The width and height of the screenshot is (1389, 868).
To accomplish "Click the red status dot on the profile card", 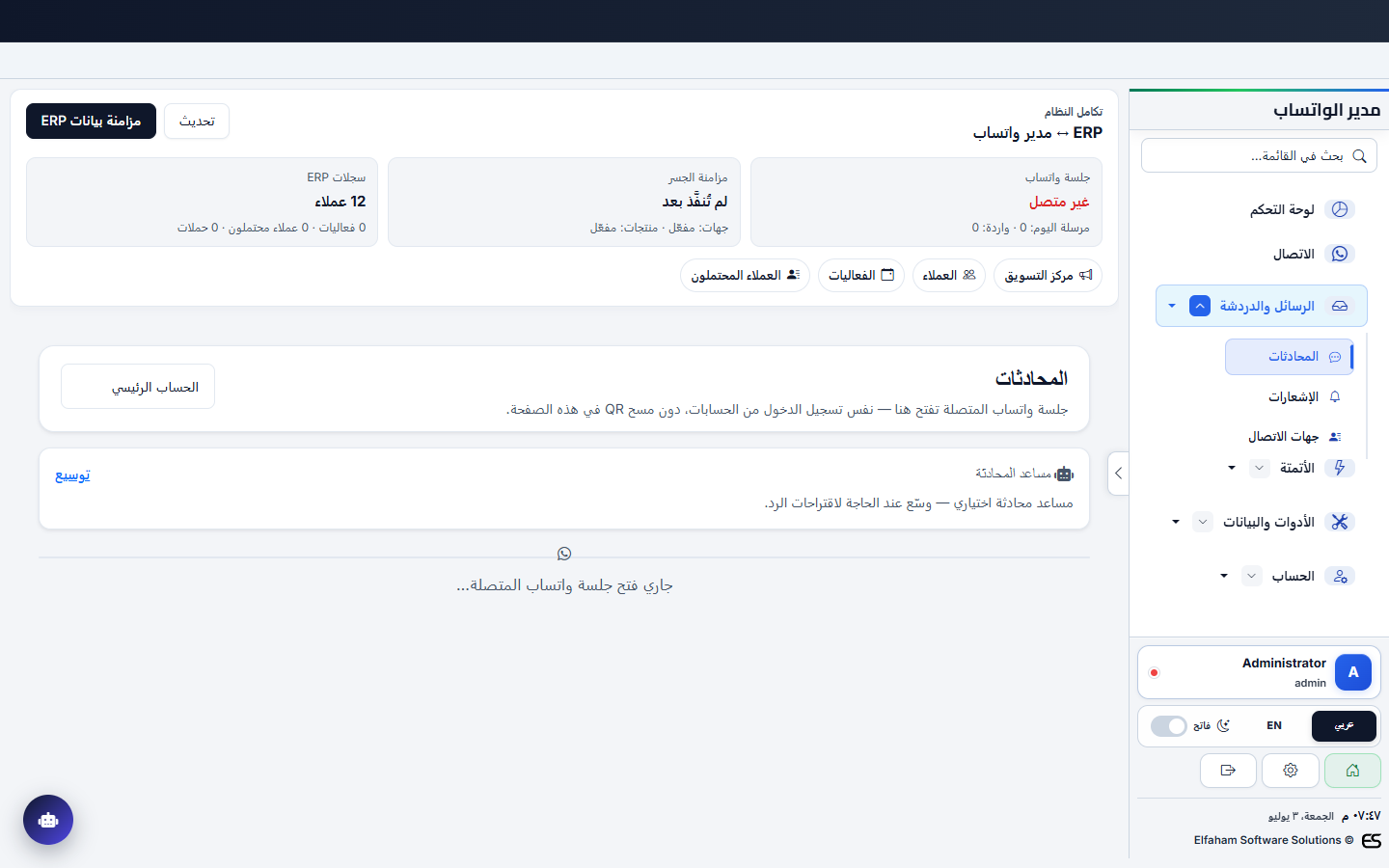I will point(1154,672).
